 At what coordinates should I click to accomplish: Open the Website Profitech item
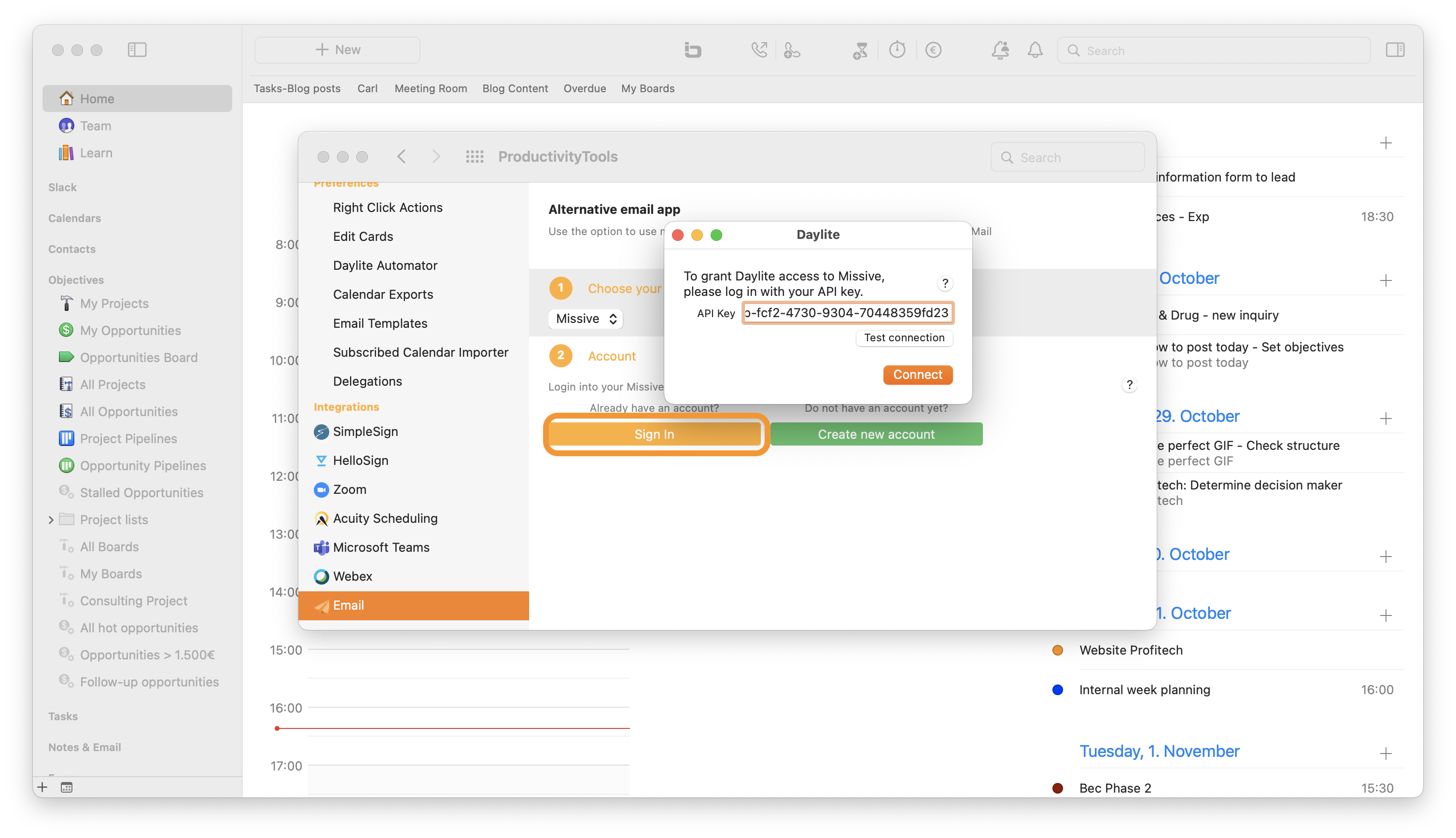[x=1131, y=650]
